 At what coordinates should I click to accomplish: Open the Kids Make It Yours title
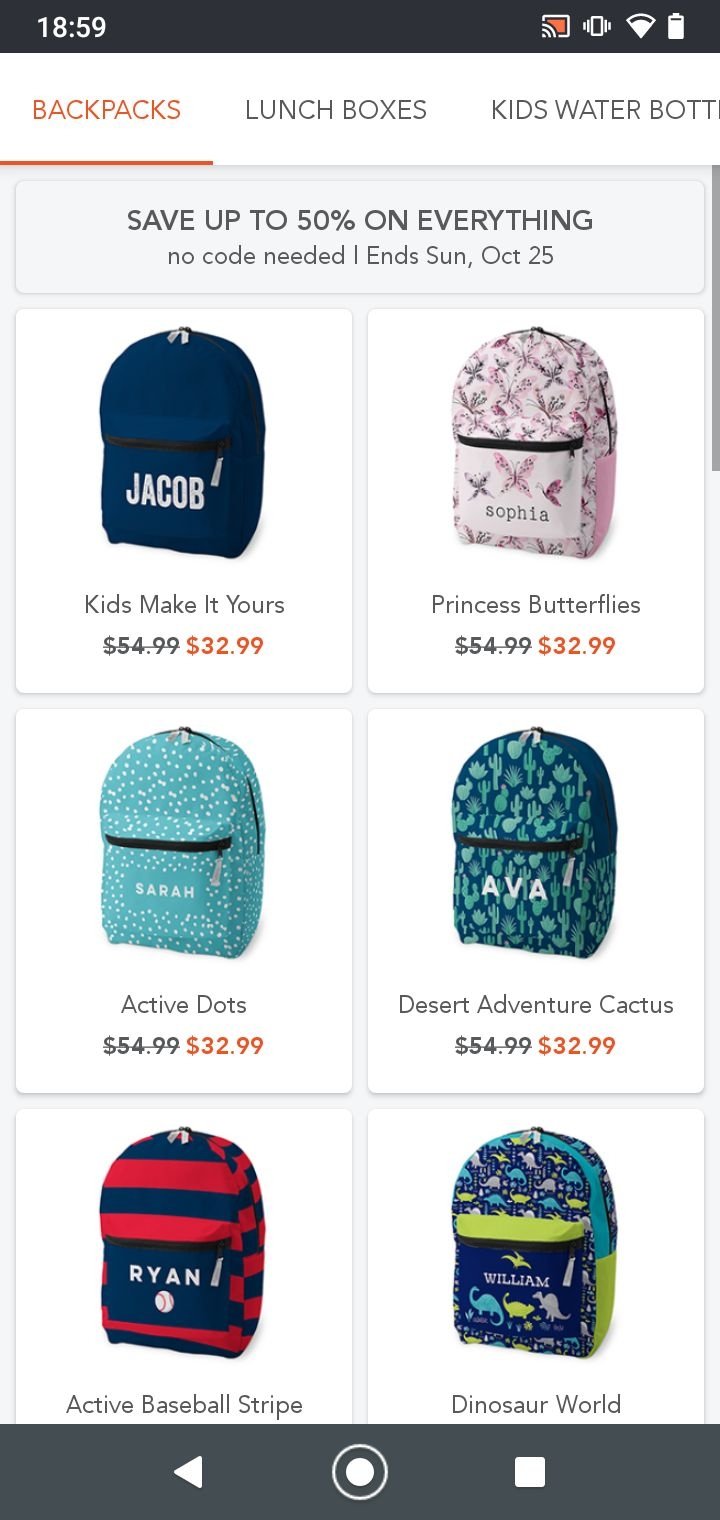pos(184,605)
